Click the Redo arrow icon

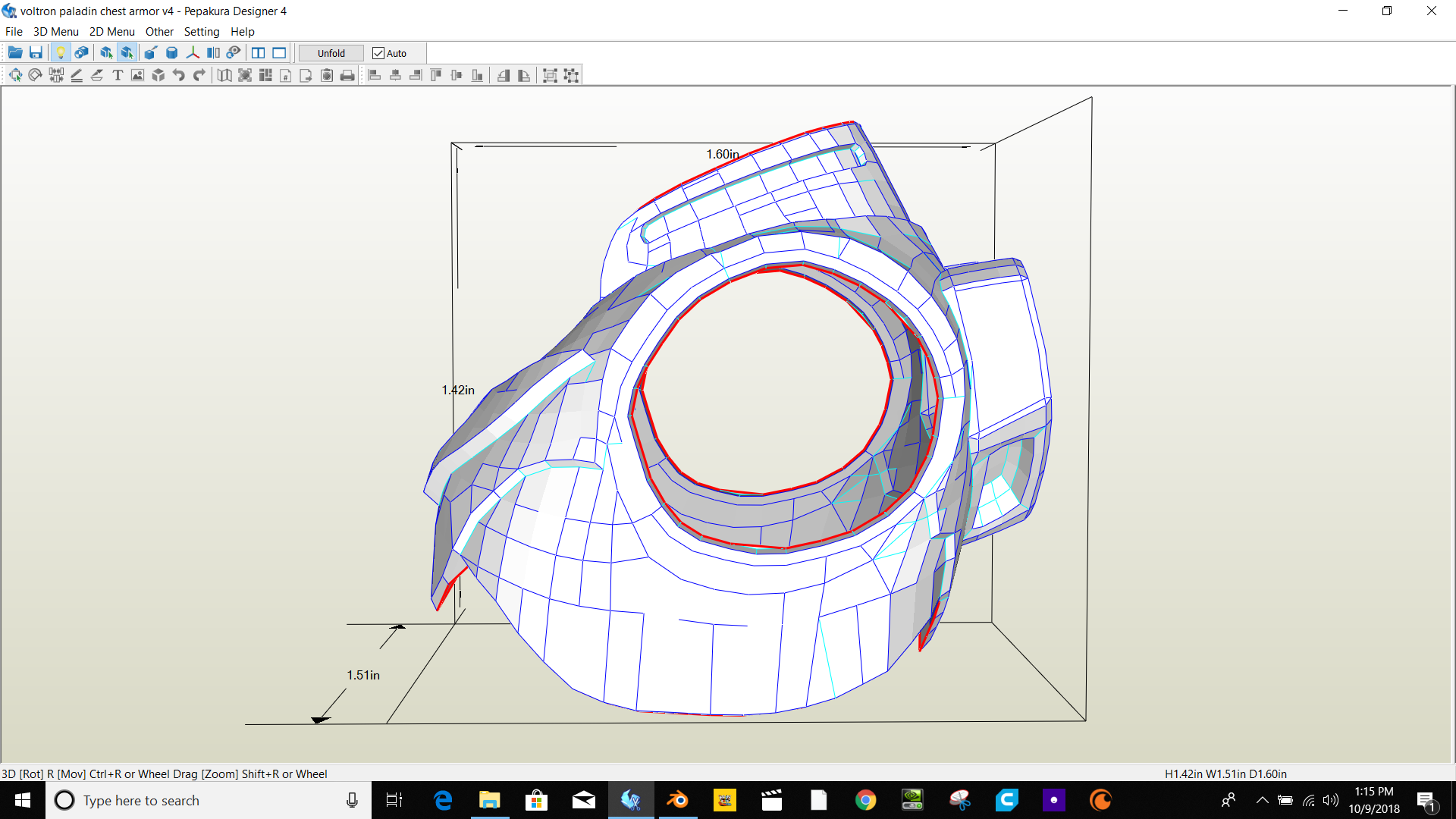(199, 75)
